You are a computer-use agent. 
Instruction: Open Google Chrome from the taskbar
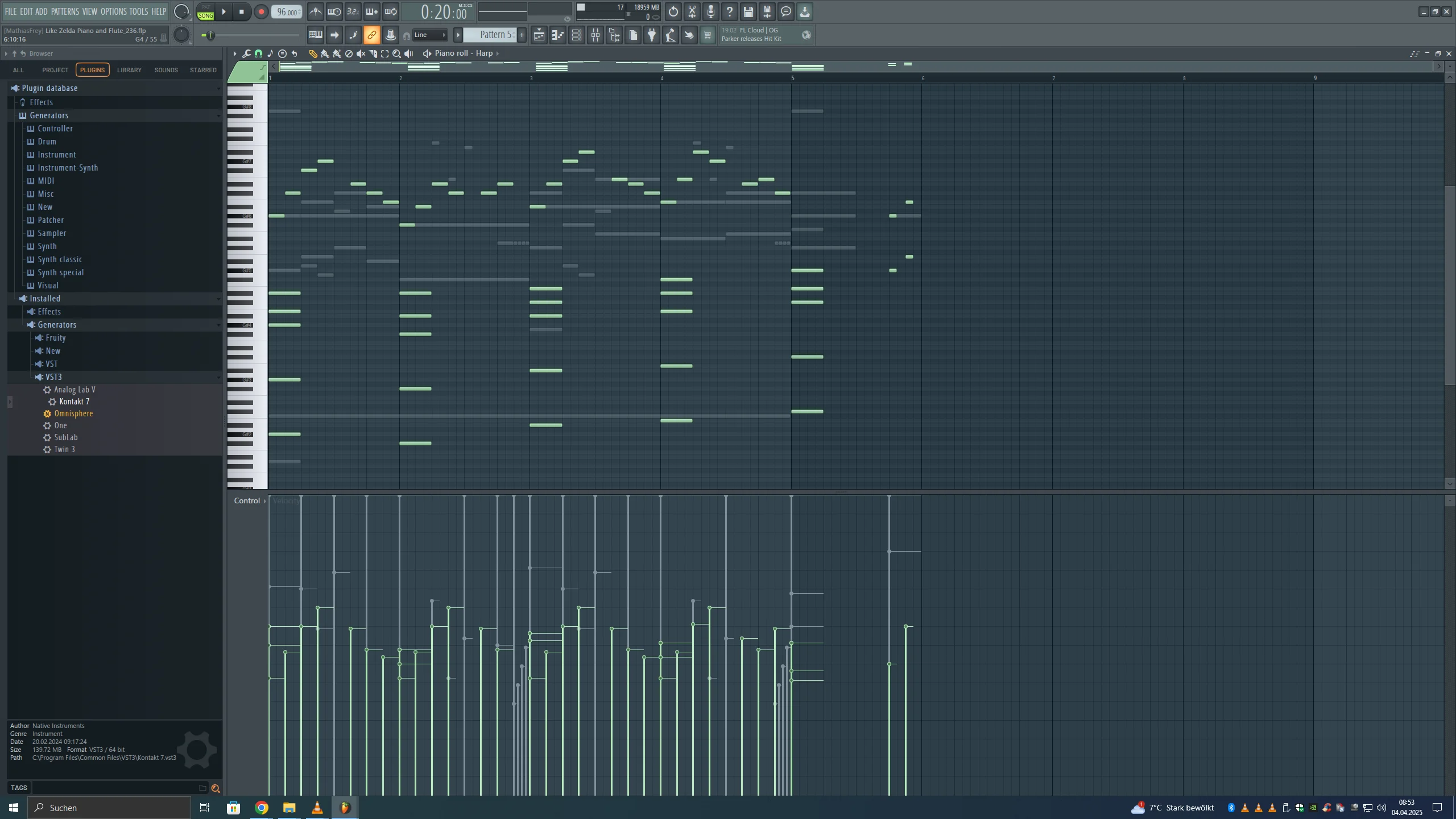click(261, 808)
